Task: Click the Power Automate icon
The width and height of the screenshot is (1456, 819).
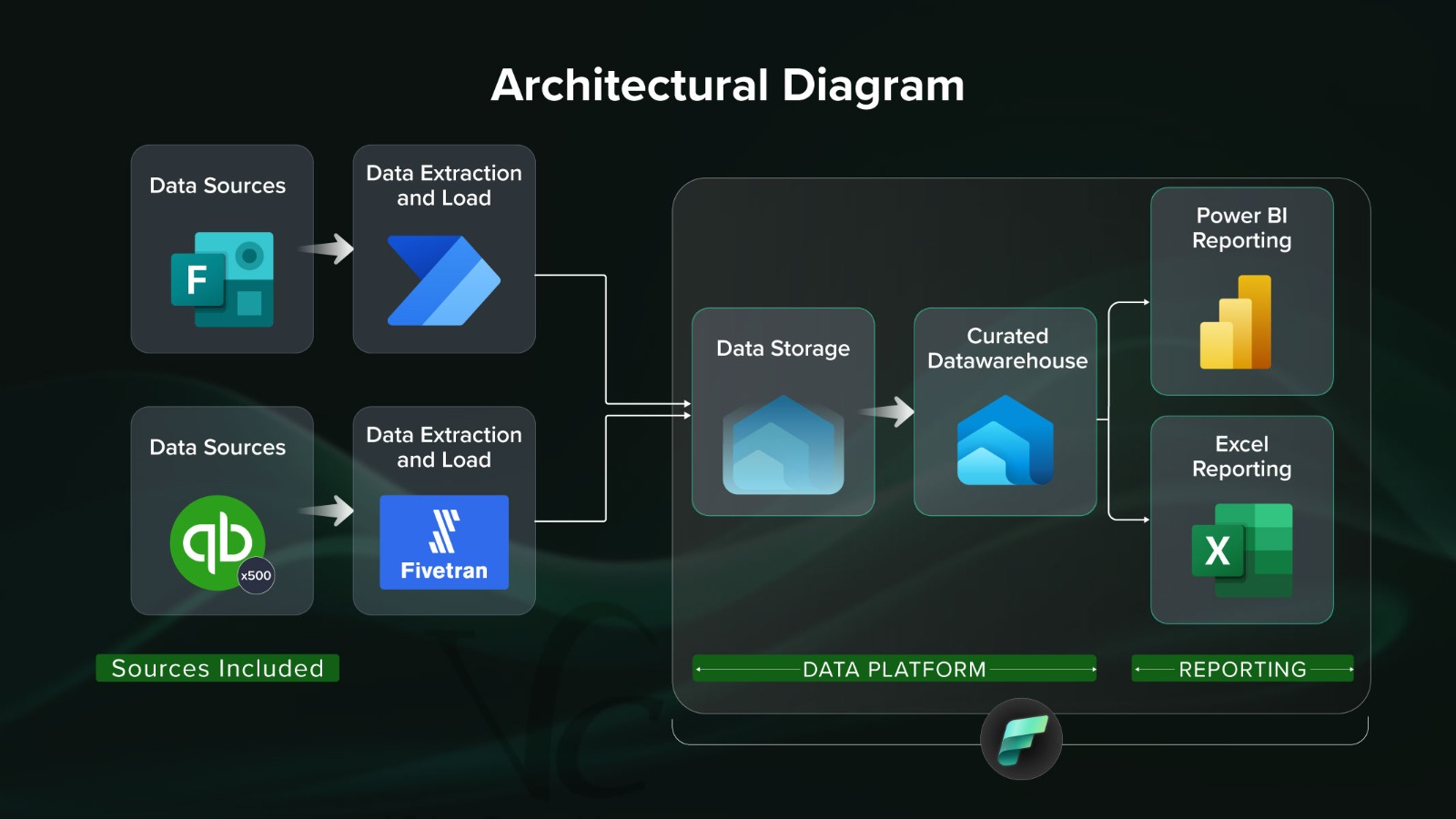Action: coord(443,280)
